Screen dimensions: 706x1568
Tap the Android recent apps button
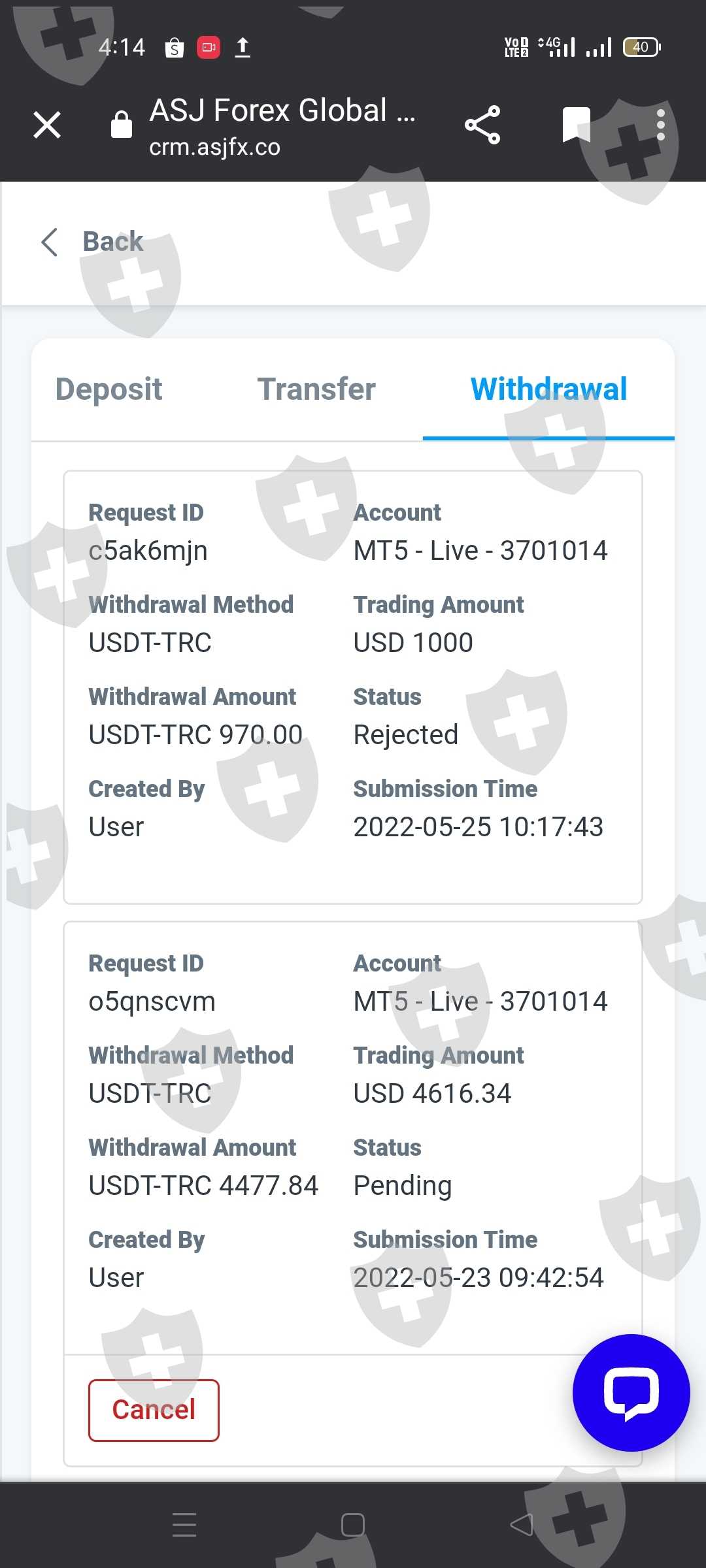(x=184, y=1525)
